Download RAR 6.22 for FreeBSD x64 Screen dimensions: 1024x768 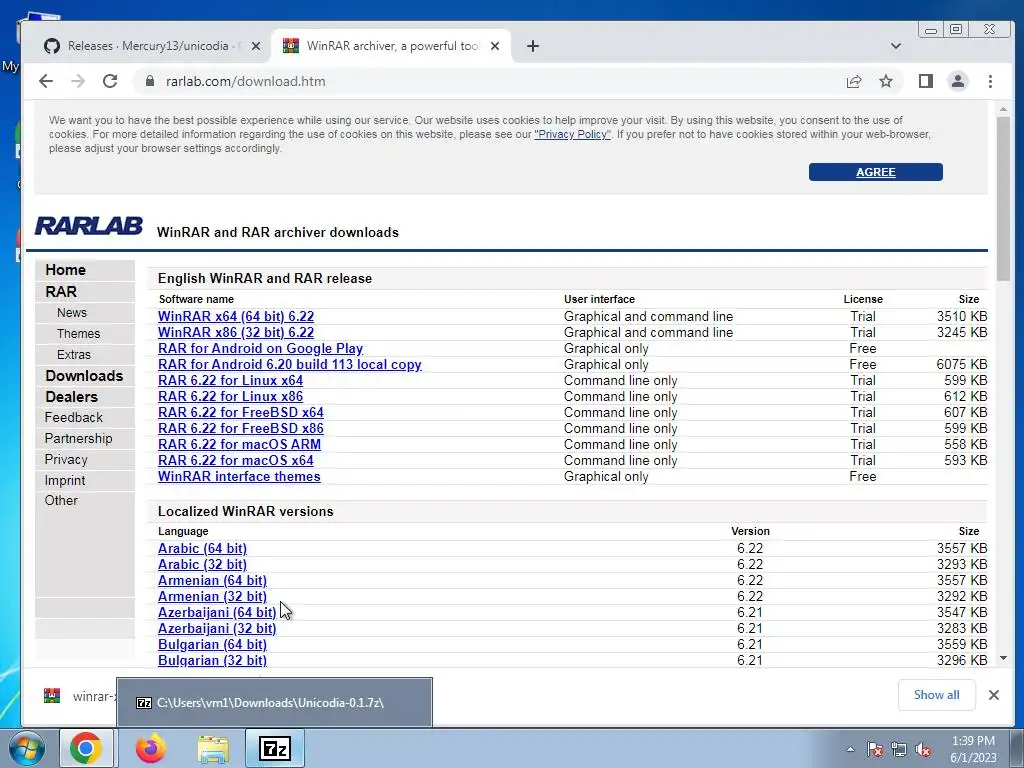(241, 413)
